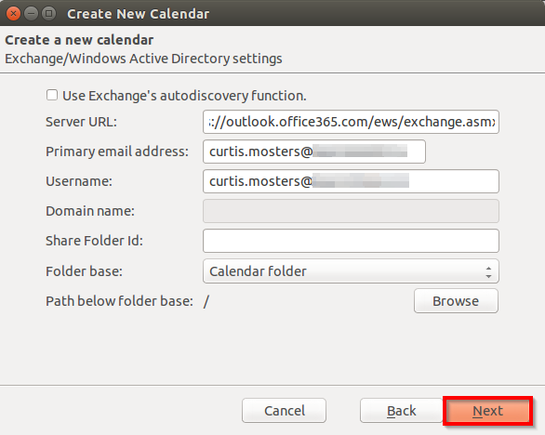This screenshot has height=435, width=545.
Task: Open the Folder base dropdown
Action: 351,271
